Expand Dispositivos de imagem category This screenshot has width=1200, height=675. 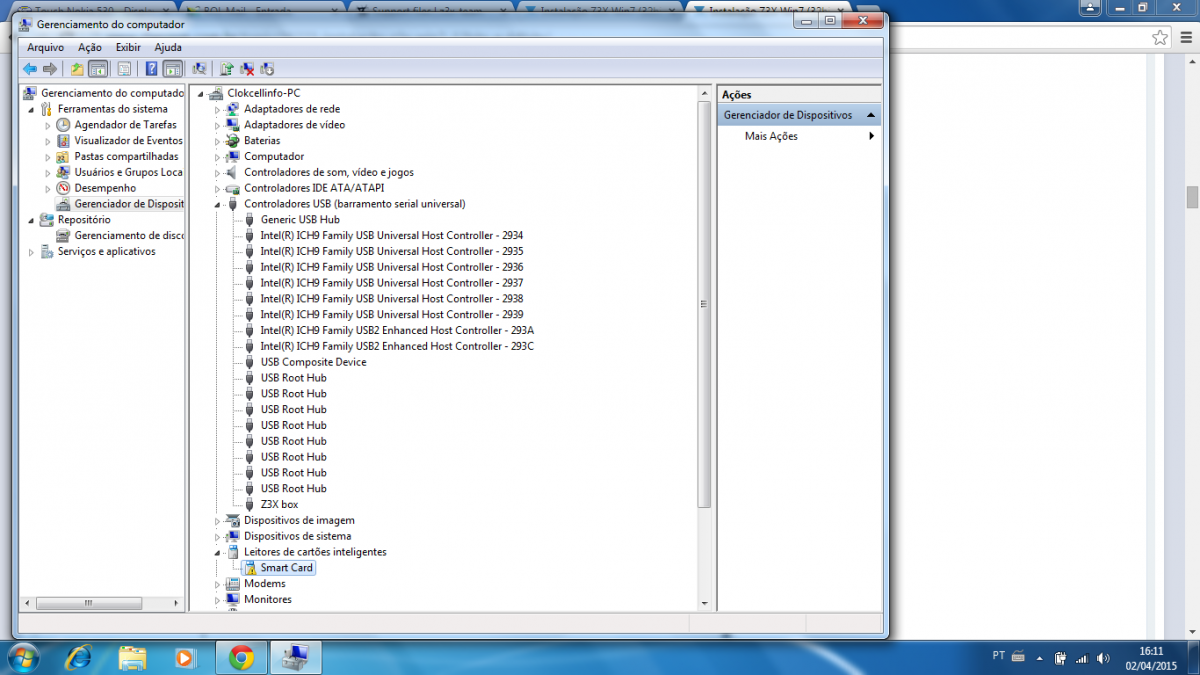(x=218, y=520)
